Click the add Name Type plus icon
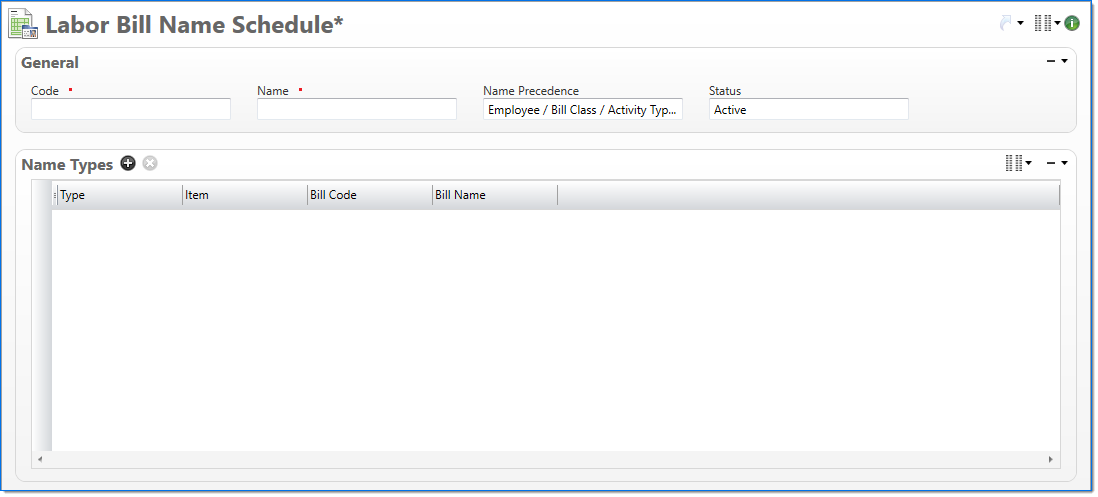This screenshot has height=497, width=1098. pos(128,164)
